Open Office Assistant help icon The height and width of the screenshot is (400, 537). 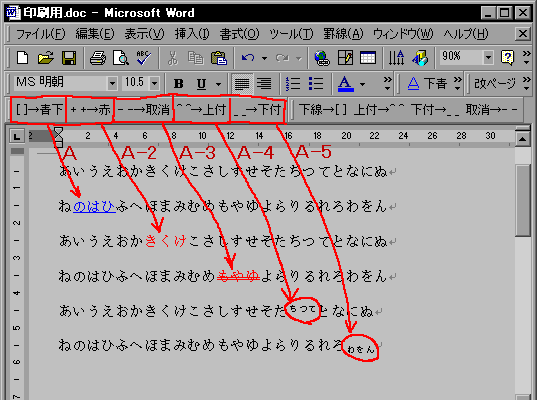[x=507, y=58]
